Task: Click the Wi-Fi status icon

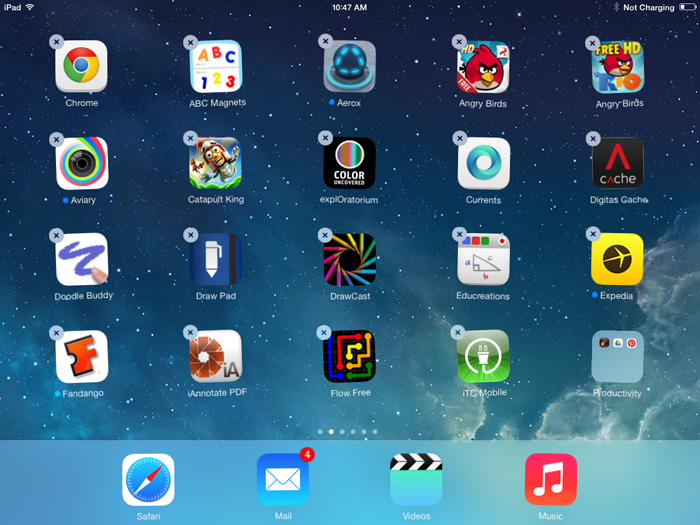Action: [x=30, y=7]
